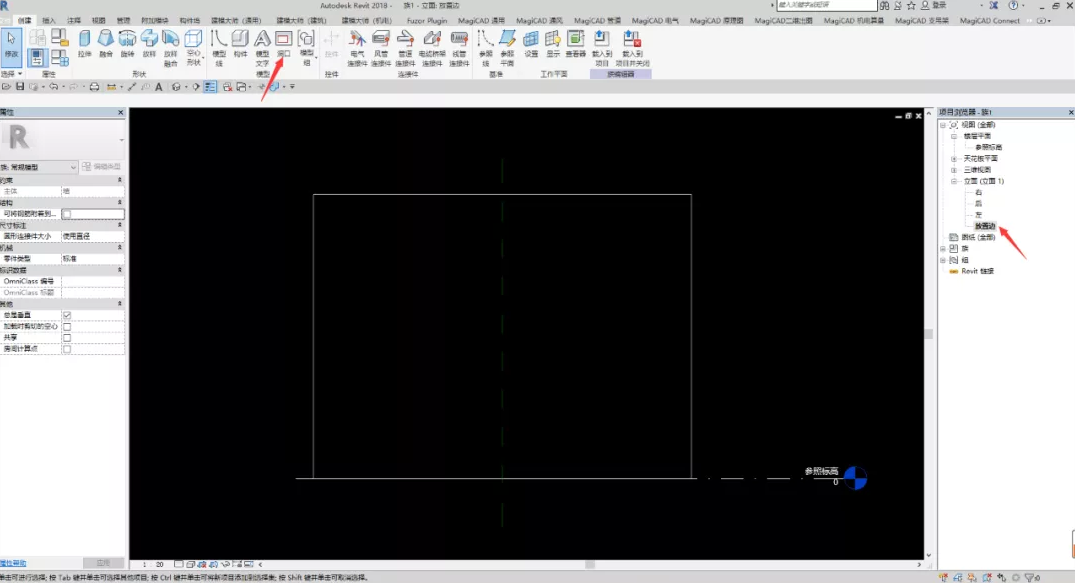
Task: Pick the Revolve (旋转) tool
Action: point(128,43)
